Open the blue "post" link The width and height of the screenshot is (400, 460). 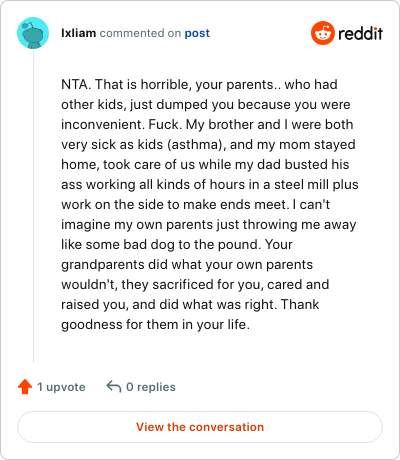[197, 33]
